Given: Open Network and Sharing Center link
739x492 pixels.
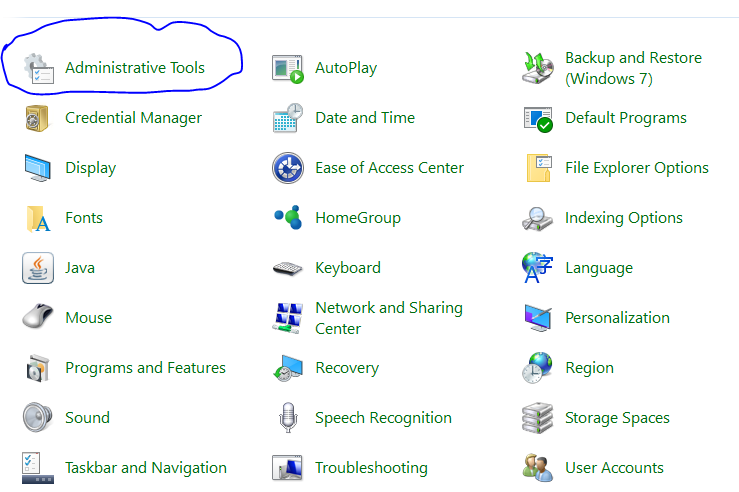Looking at the screenshot, I should (389, 318).
